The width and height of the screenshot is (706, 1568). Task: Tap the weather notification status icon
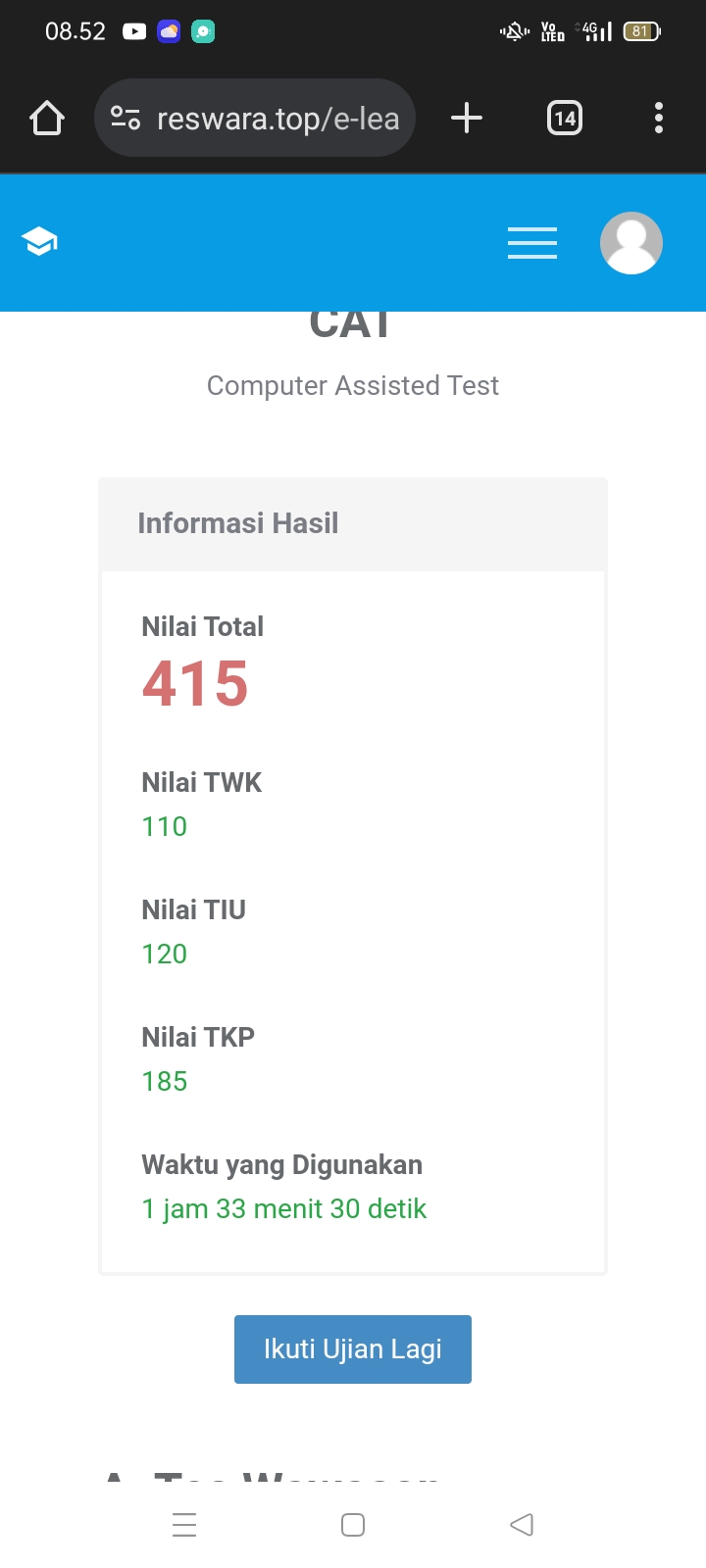[x=169, y=31]
